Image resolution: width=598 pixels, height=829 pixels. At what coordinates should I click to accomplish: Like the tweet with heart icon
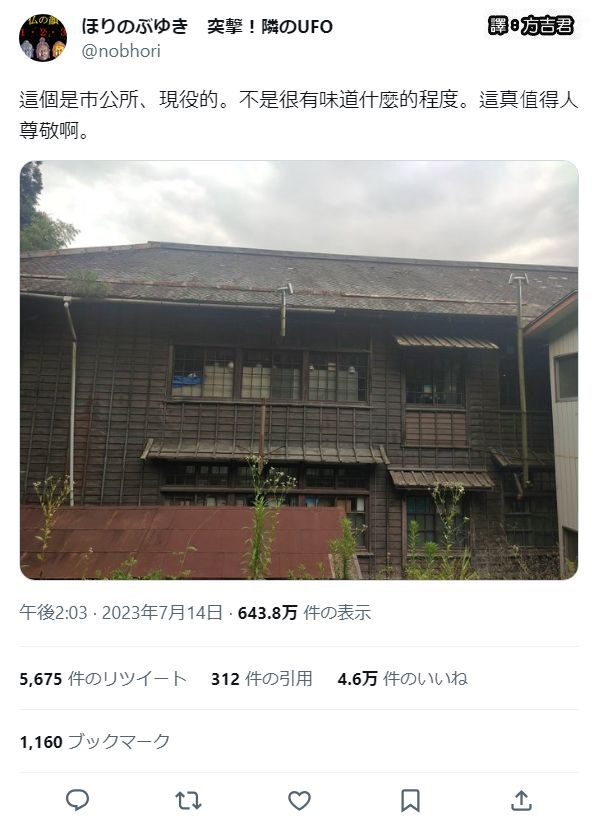[x=299, y=801]
